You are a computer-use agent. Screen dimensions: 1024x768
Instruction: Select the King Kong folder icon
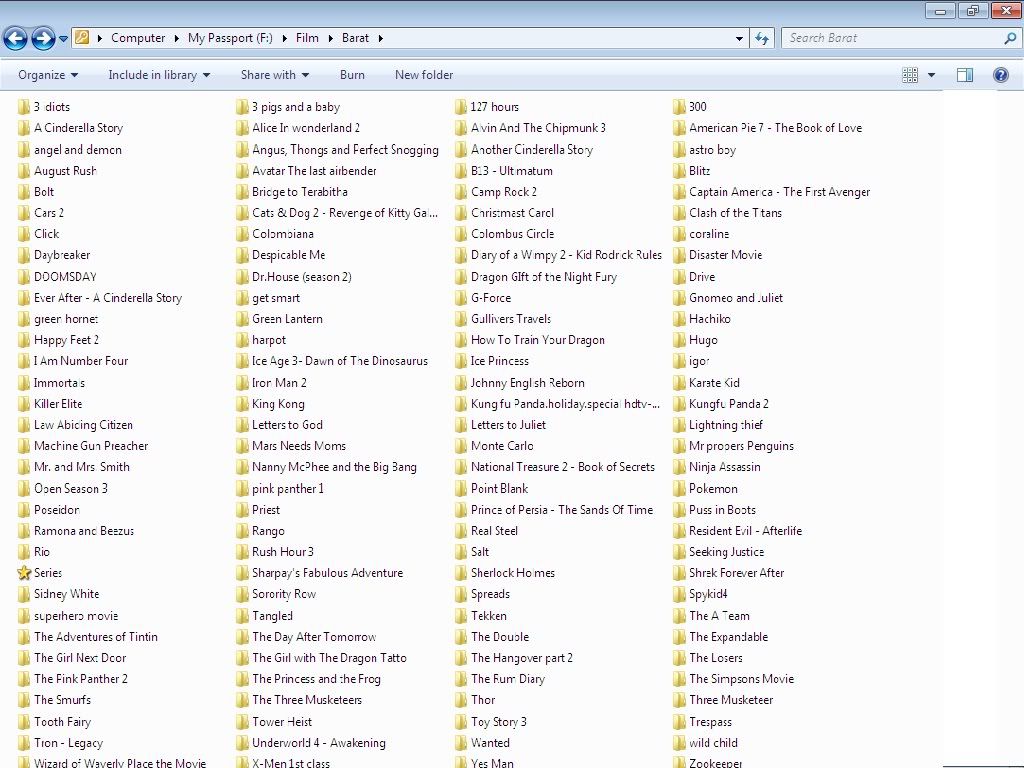(242, 404)
